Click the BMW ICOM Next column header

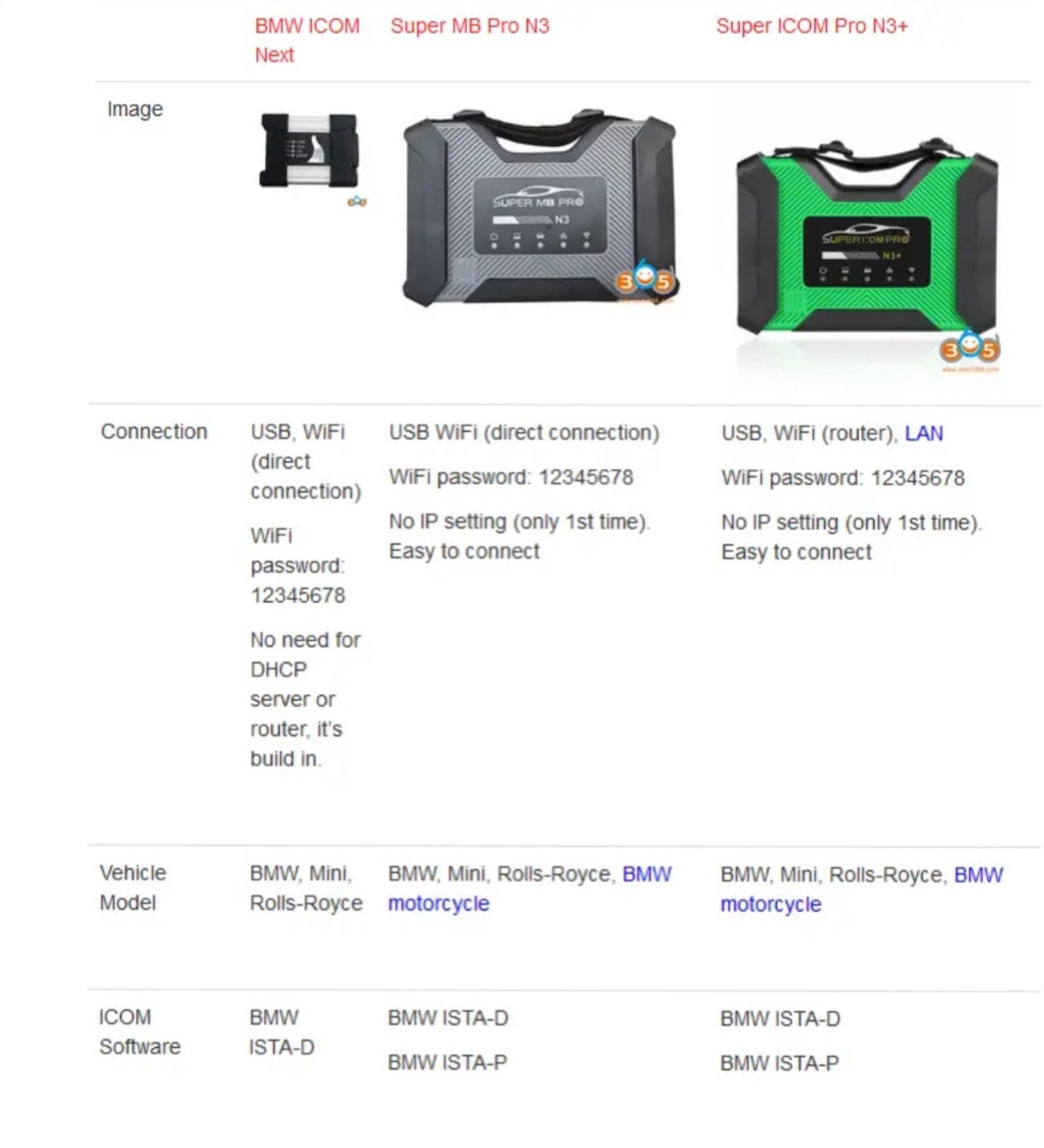click(x=307, y=40)
